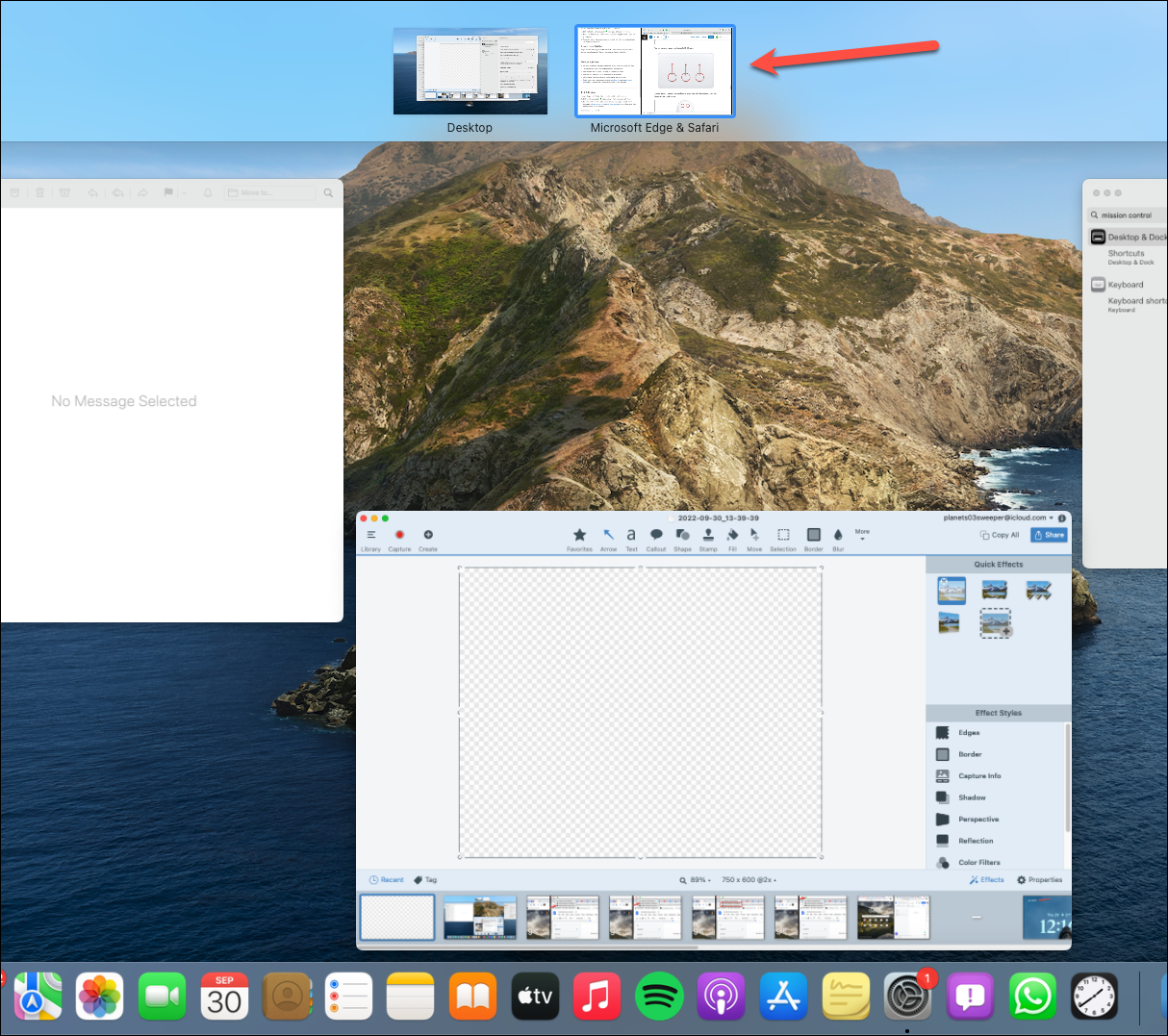Apply the torn-edge Quick Effect thumbnail
The width and height of the screenshot is (1168, 1036).
pos(1039,590)
